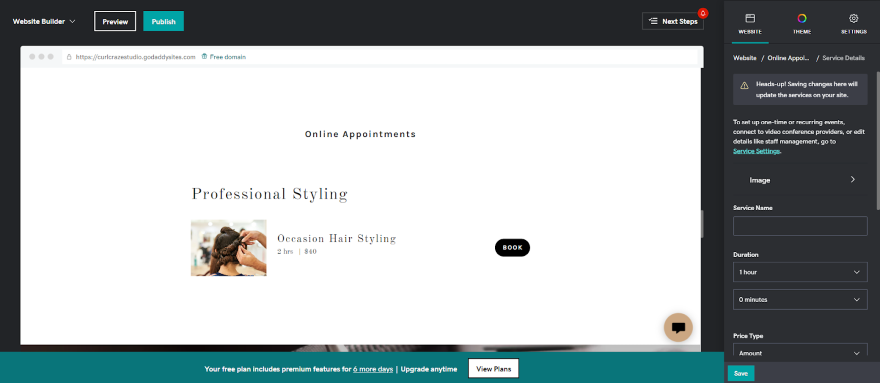Open the Service Settings link
This screenshot has width=880, height=383.
[756, 151]
